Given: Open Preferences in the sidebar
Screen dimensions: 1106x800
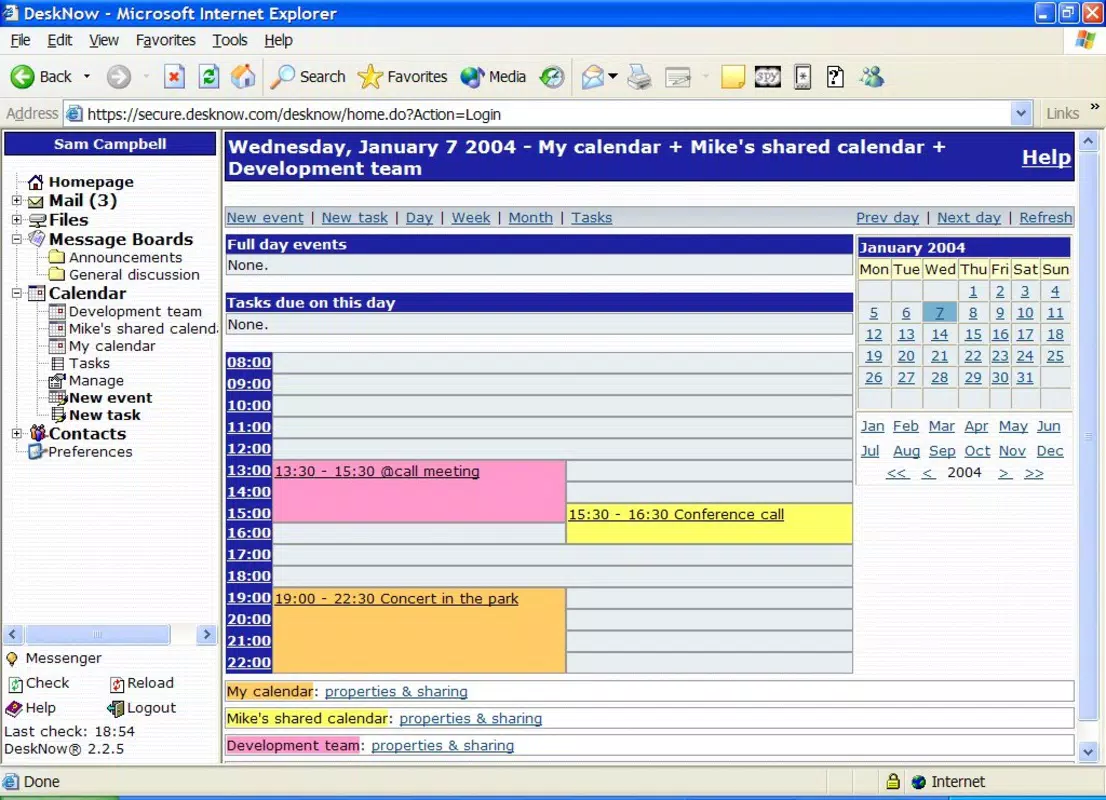Looking at the screenshot, I should tap(90, 451).
